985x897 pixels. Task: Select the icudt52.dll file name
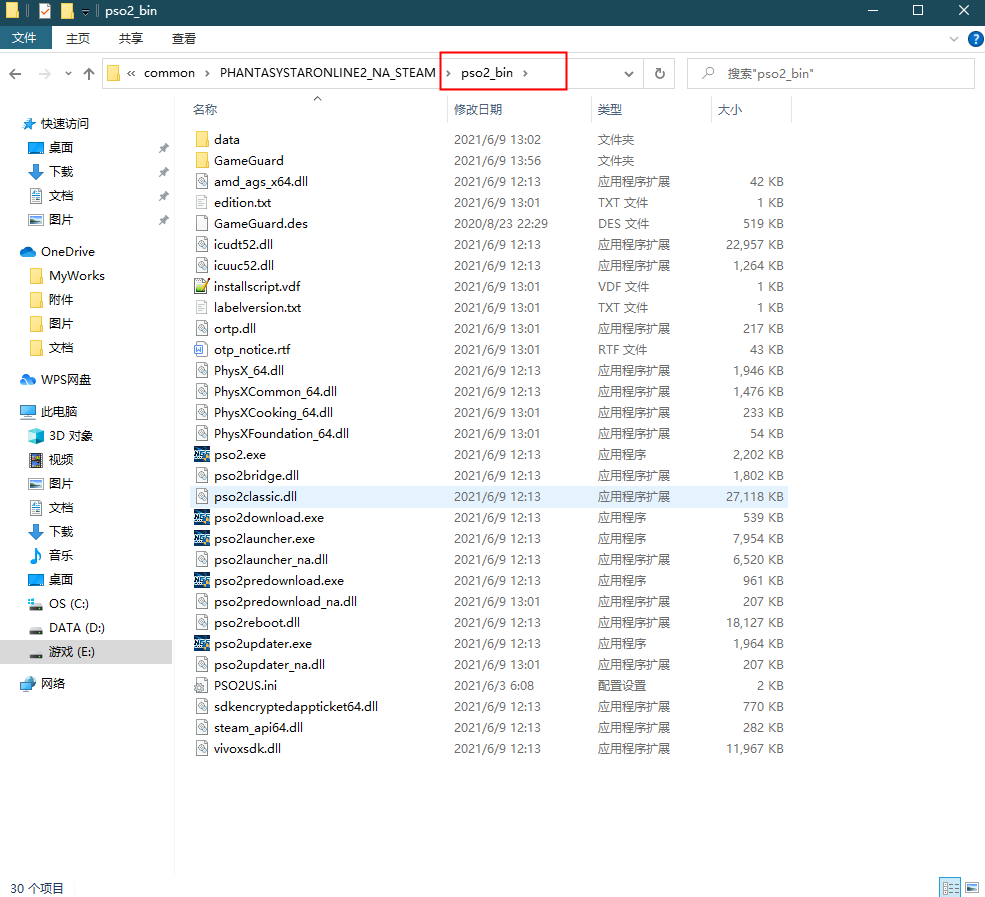tap(243, 244)
